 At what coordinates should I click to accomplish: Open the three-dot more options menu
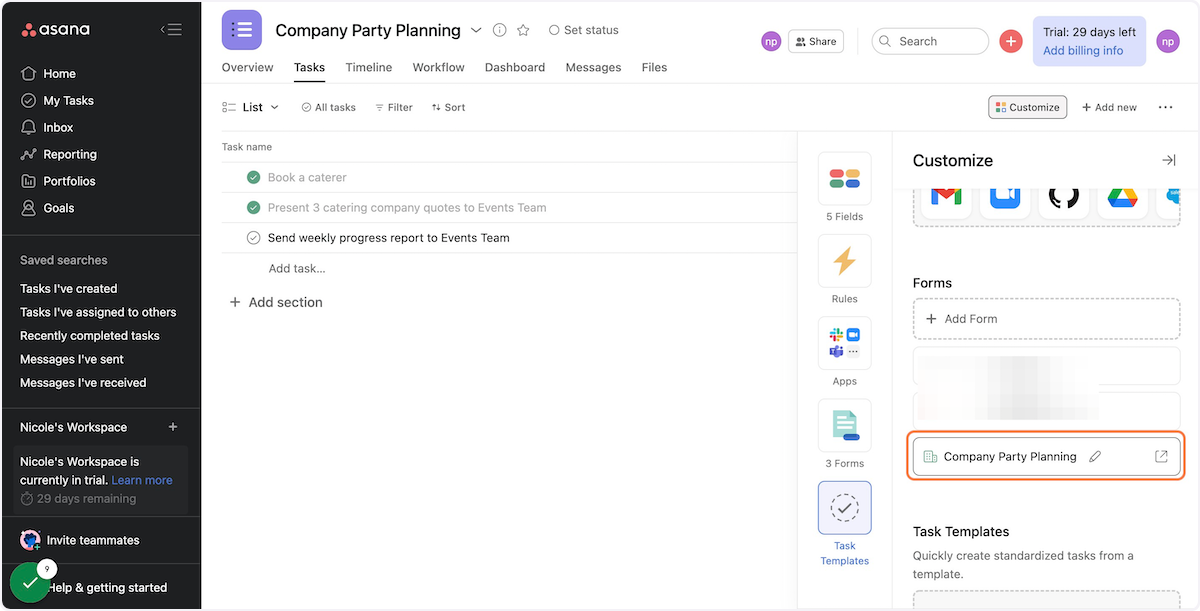[x=1165, y=107]
